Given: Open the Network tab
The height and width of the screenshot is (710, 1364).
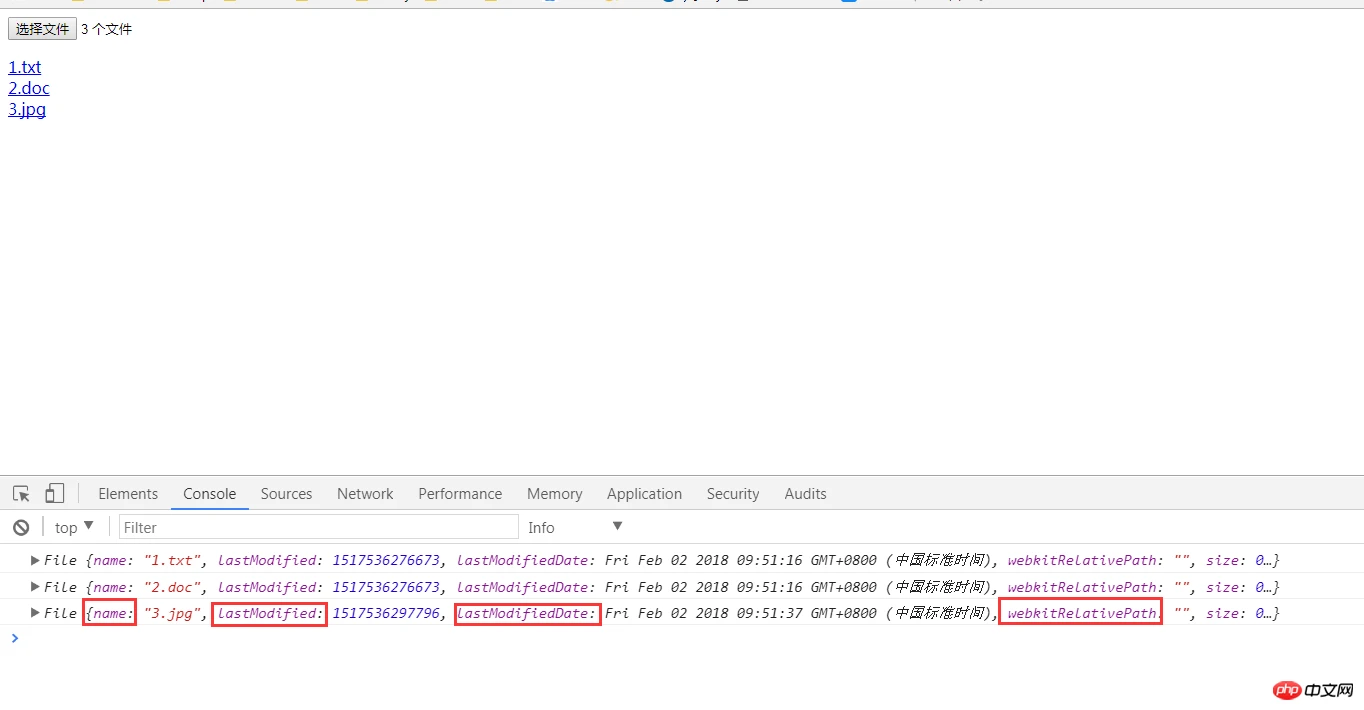Looking at the screenshot, I should [365, 494].
